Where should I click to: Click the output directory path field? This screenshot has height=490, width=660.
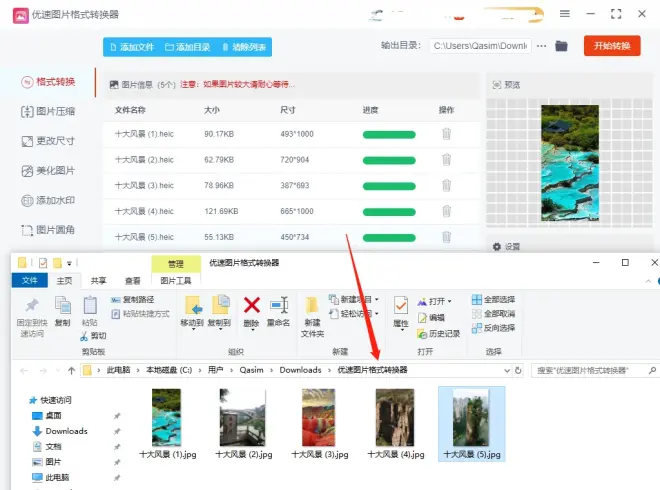coord(480,46)
